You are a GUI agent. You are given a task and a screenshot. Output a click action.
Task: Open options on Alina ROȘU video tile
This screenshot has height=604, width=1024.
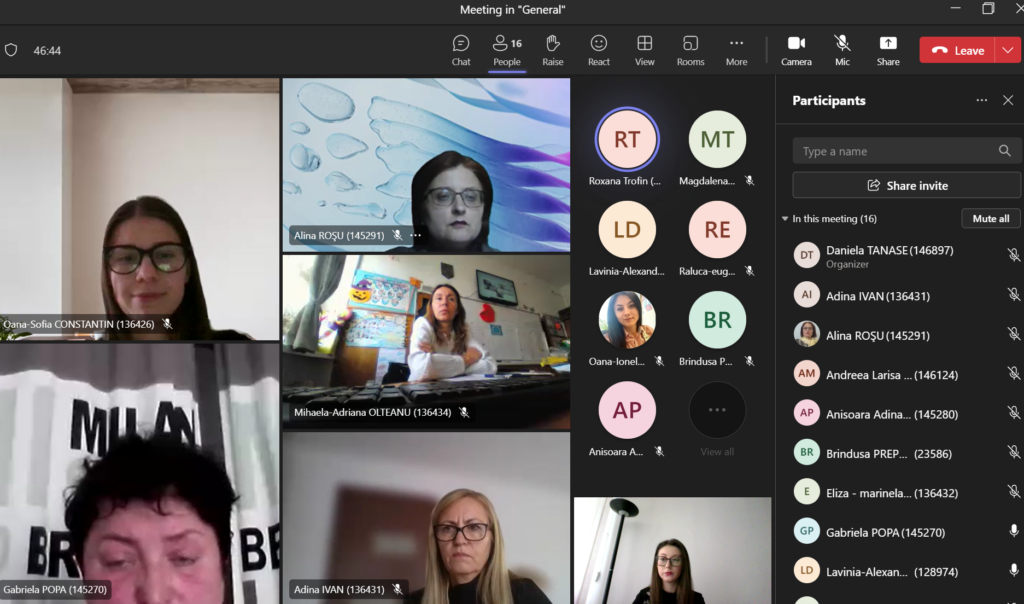click(x=416, y=236)
